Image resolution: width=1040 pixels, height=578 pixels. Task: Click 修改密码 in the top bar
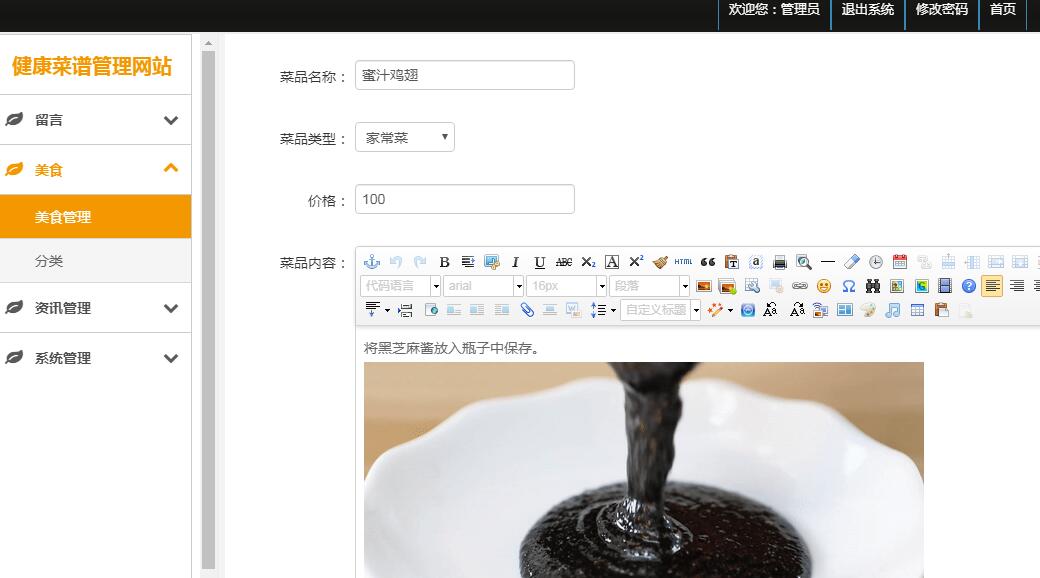tap(942, 9)
